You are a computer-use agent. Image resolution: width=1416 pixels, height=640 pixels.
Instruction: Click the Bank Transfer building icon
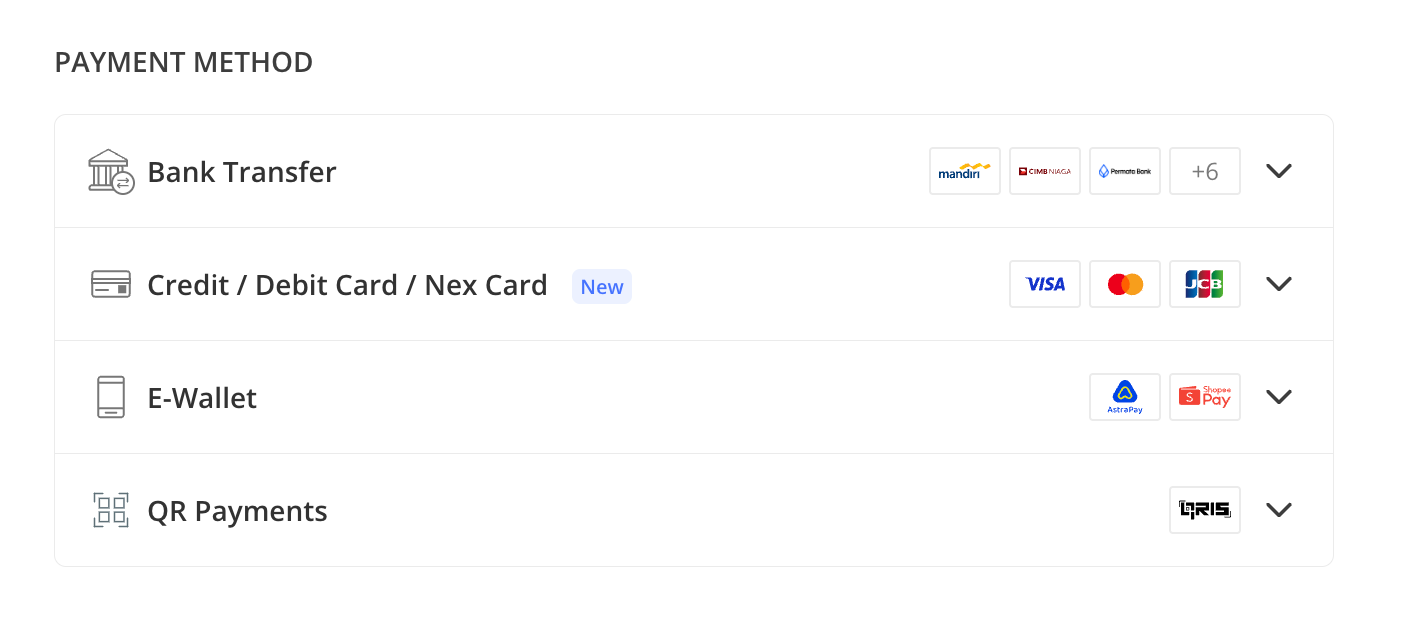pyautogui.click(x=110, y=172)
